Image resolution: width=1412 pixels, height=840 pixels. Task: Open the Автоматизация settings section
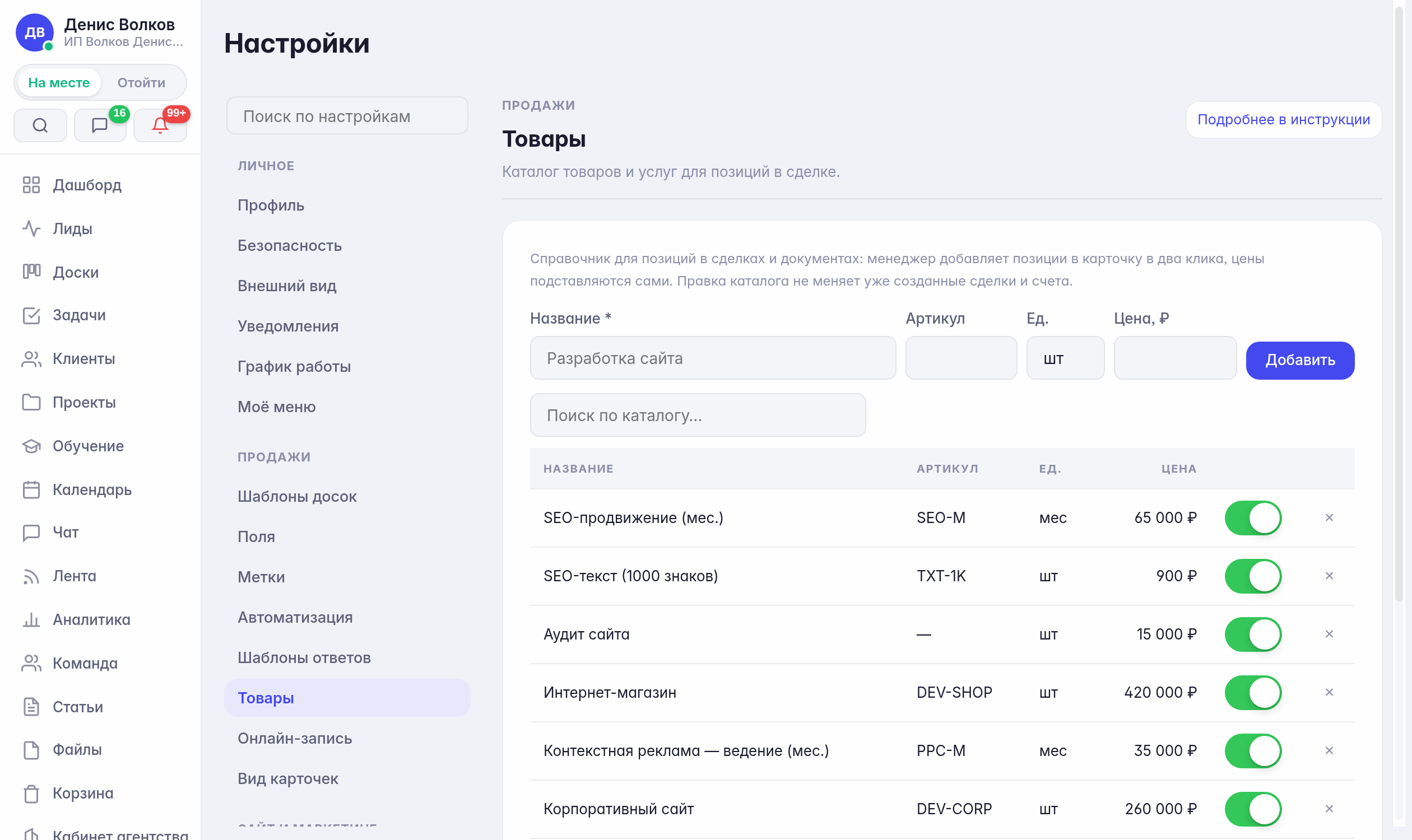pos(295,618)
